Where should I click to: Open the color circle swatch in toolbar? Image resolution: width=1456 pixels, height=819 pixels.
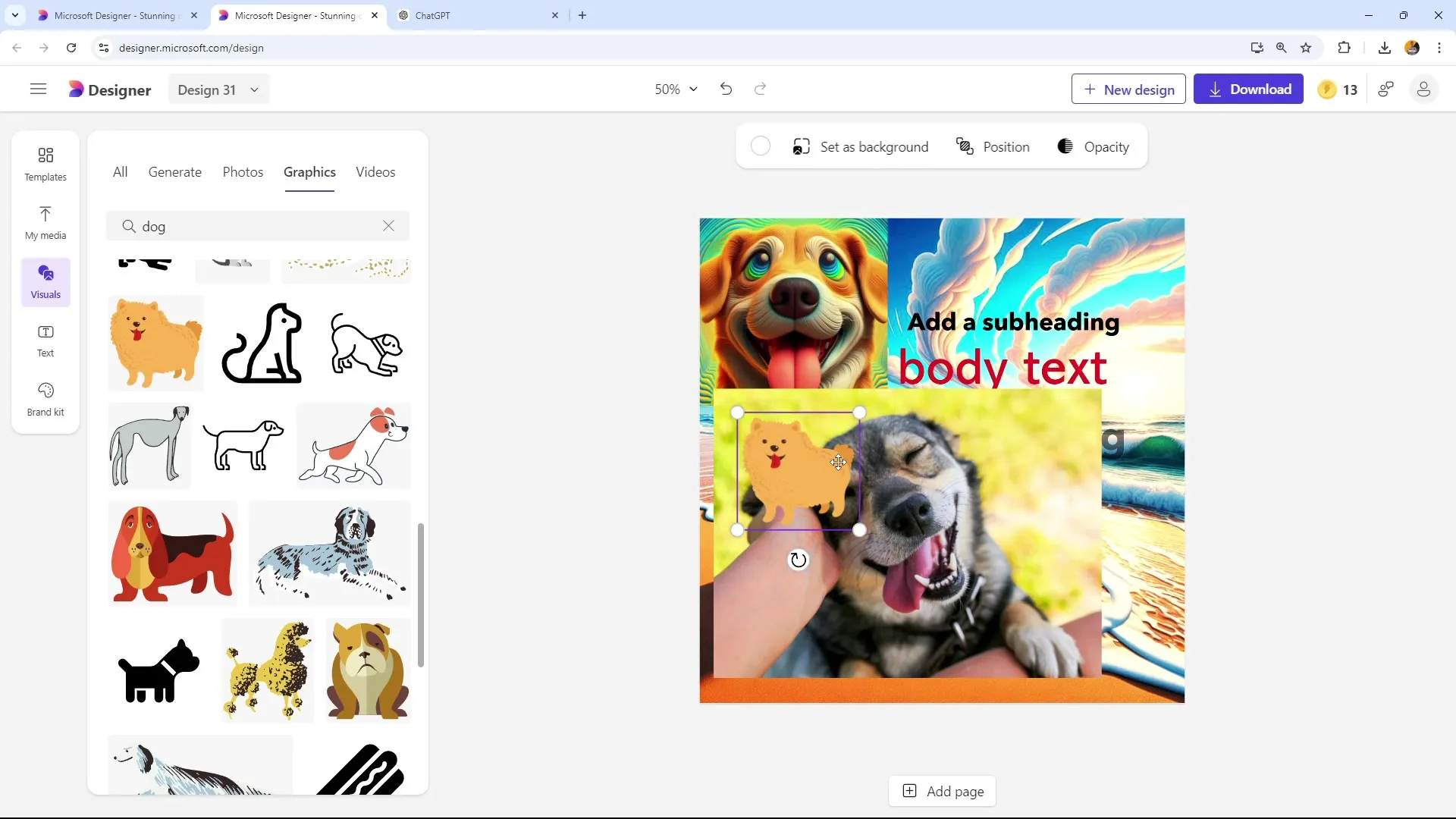coord(761,146)
